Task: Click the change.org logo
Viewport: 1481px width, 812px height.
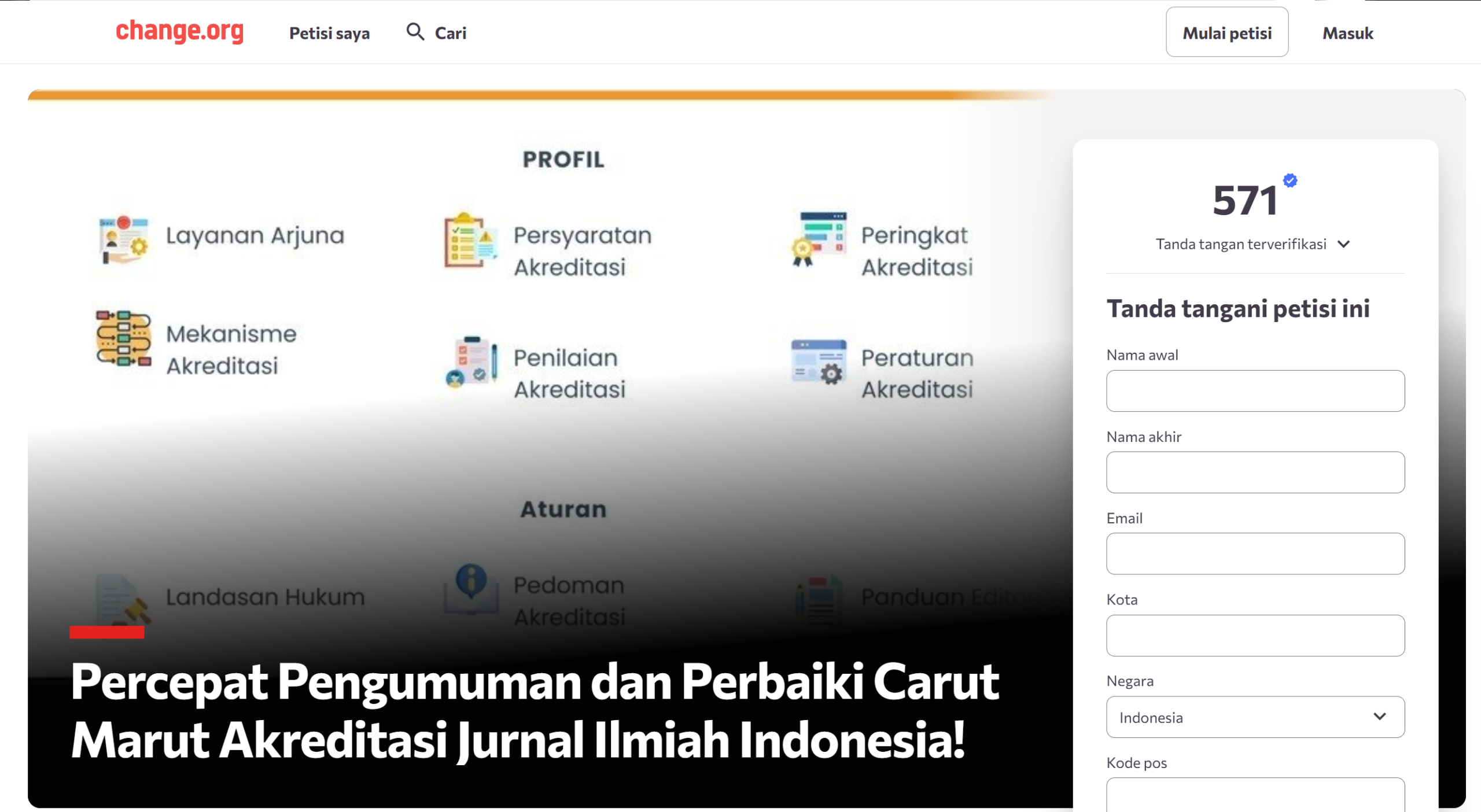Action: click(x=179, y=31)
